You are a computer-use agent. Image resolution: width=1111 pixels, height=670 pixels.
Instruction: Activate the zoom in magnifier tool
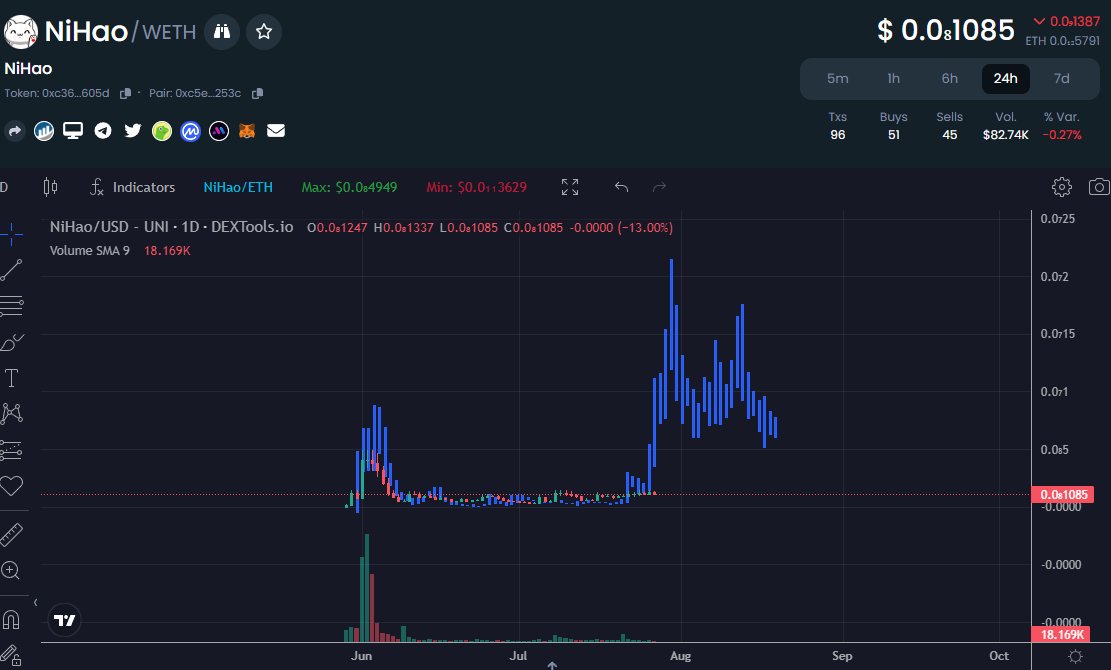click(x=11, y=571)
